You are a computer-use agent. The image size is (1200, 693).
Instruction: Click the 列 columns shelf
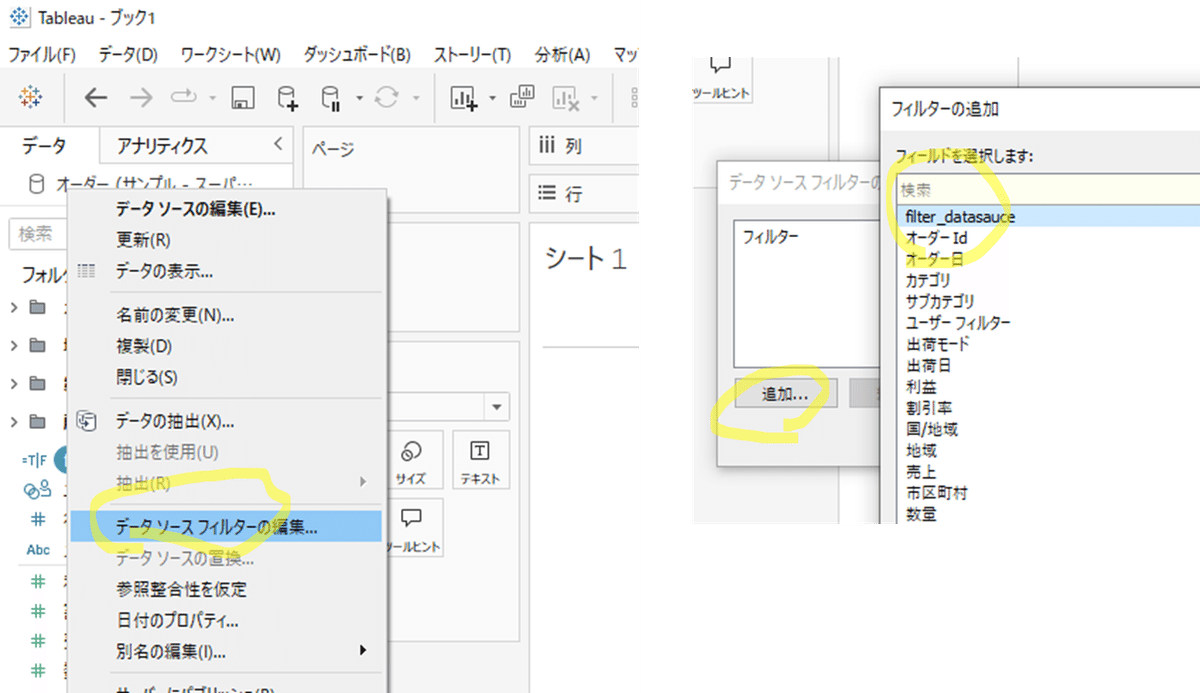[x=584, y=146]
